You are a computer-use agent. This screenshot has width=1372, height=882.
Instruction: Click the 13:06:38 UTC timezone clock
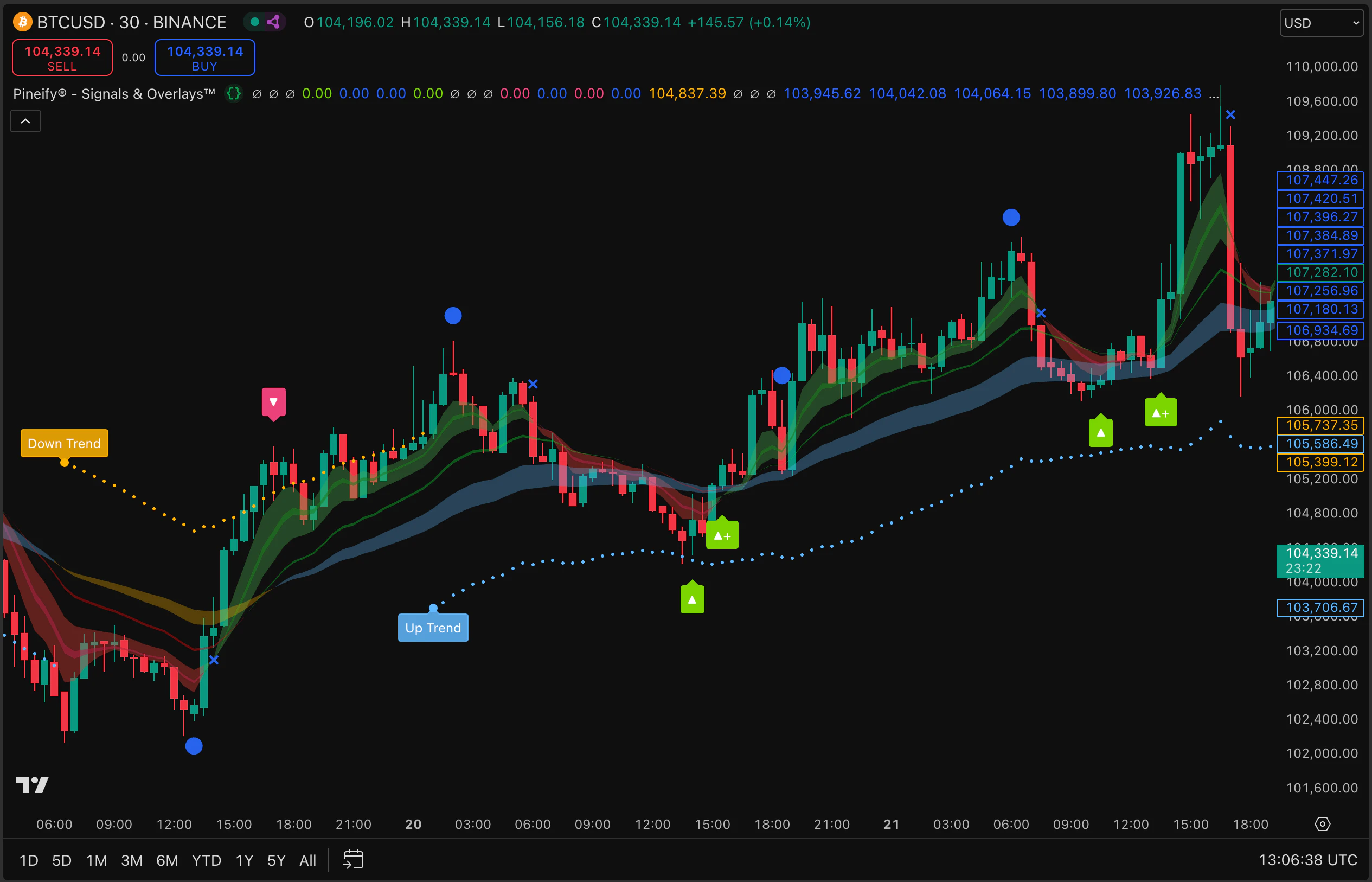coord(1307,860)
